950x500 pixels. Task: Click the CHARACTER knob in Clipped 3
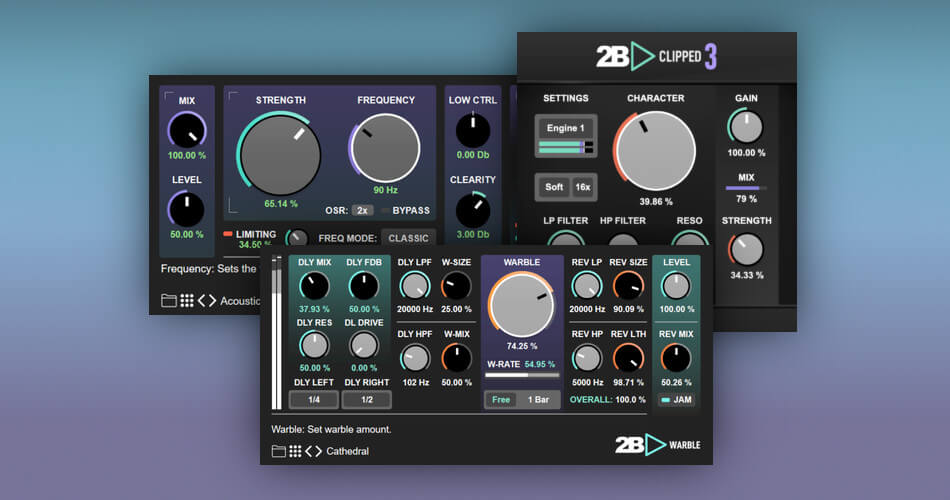(x=656, y=151)
